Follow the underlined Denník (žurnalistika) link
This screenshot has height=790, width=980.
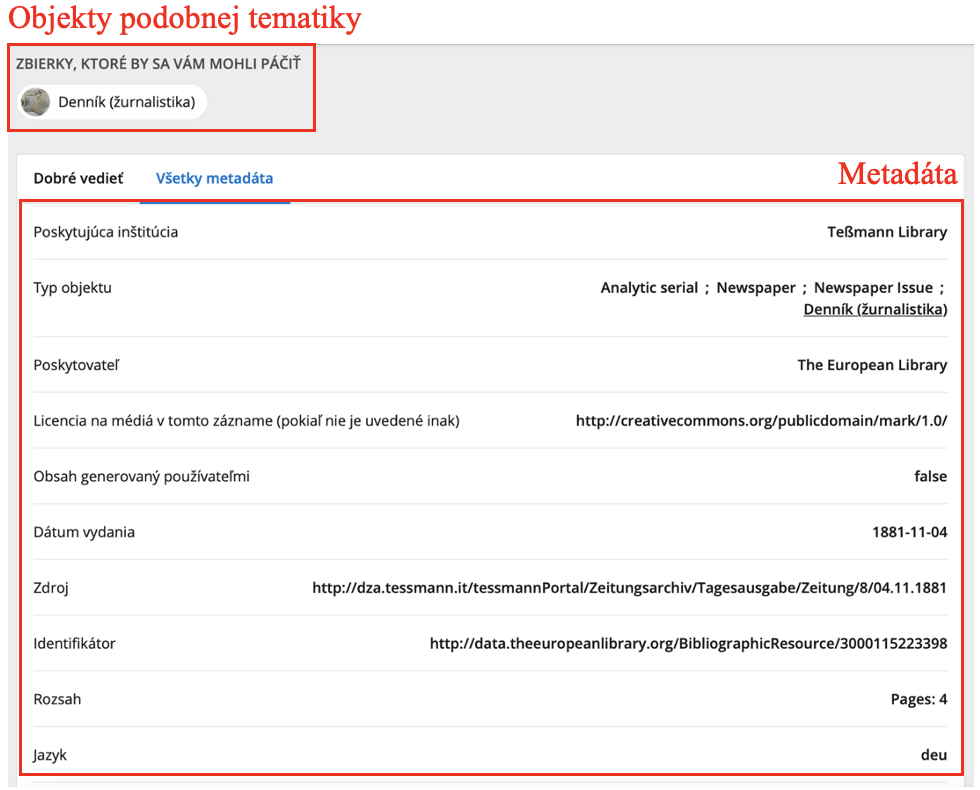click(x=875, y=309)
